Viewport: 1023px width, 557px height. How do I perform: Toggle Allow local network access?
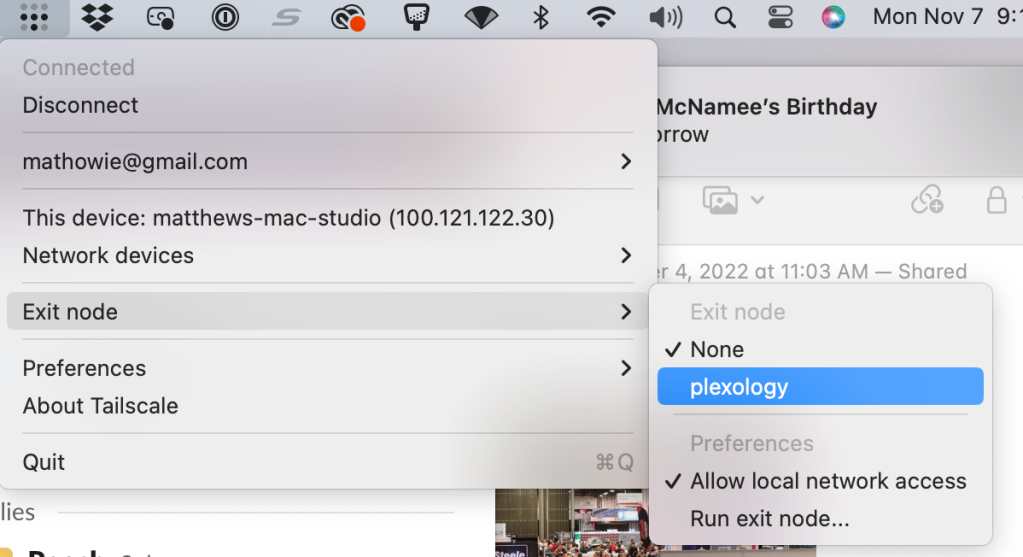point(820,481)
